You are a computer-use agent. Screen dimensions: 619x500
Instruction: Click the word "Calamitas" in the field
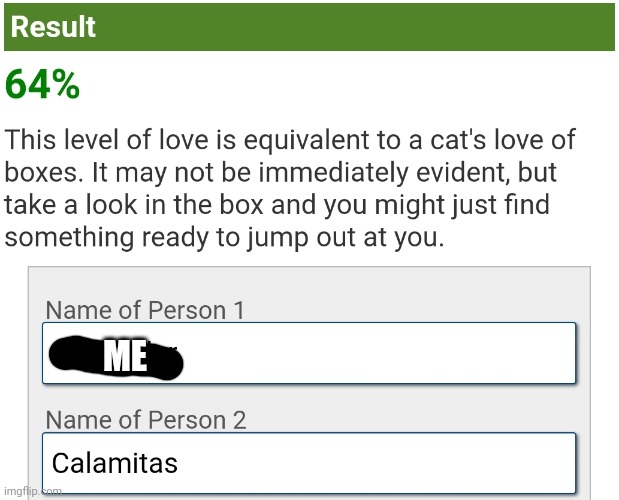pos(114,463)
